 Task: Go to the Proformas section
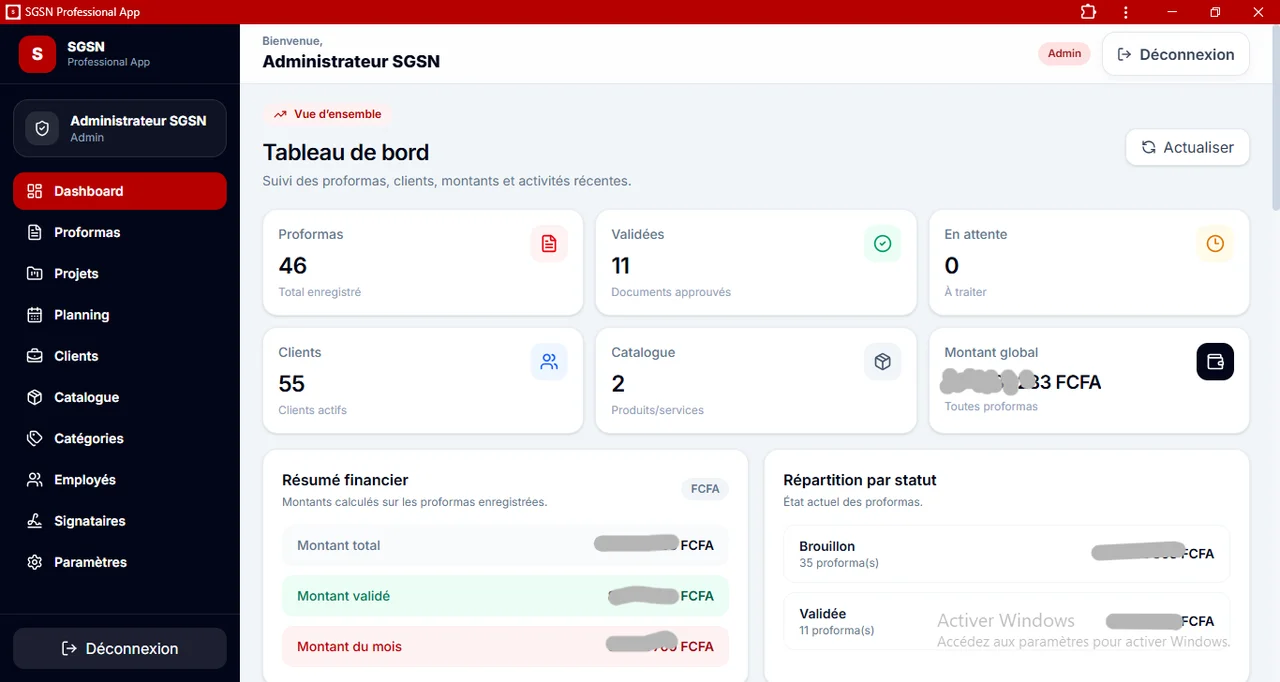click(x=120, y=232)
